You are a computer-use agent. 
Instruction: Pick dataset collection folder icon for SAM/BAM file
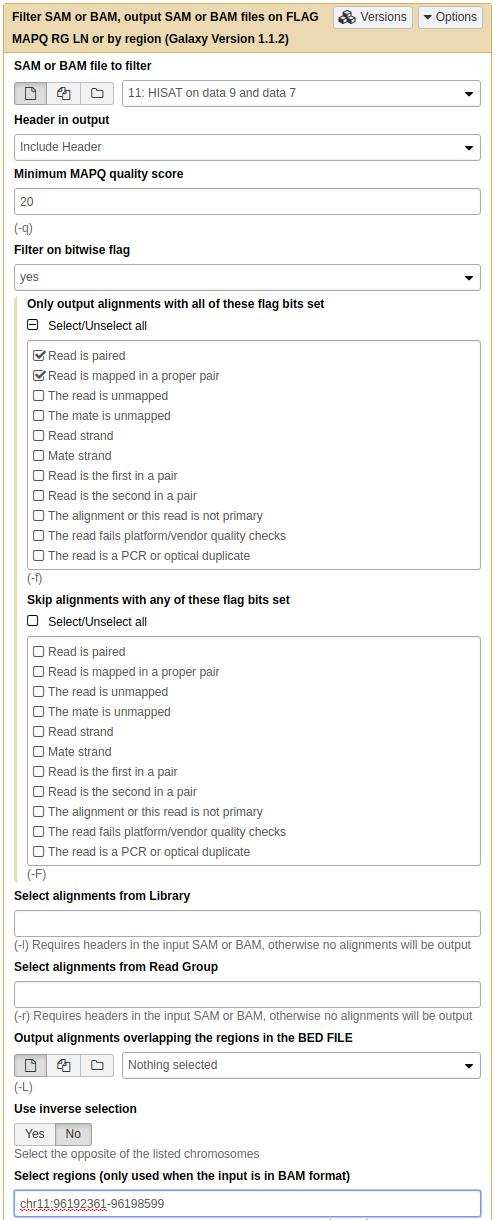tap(97, 93)
